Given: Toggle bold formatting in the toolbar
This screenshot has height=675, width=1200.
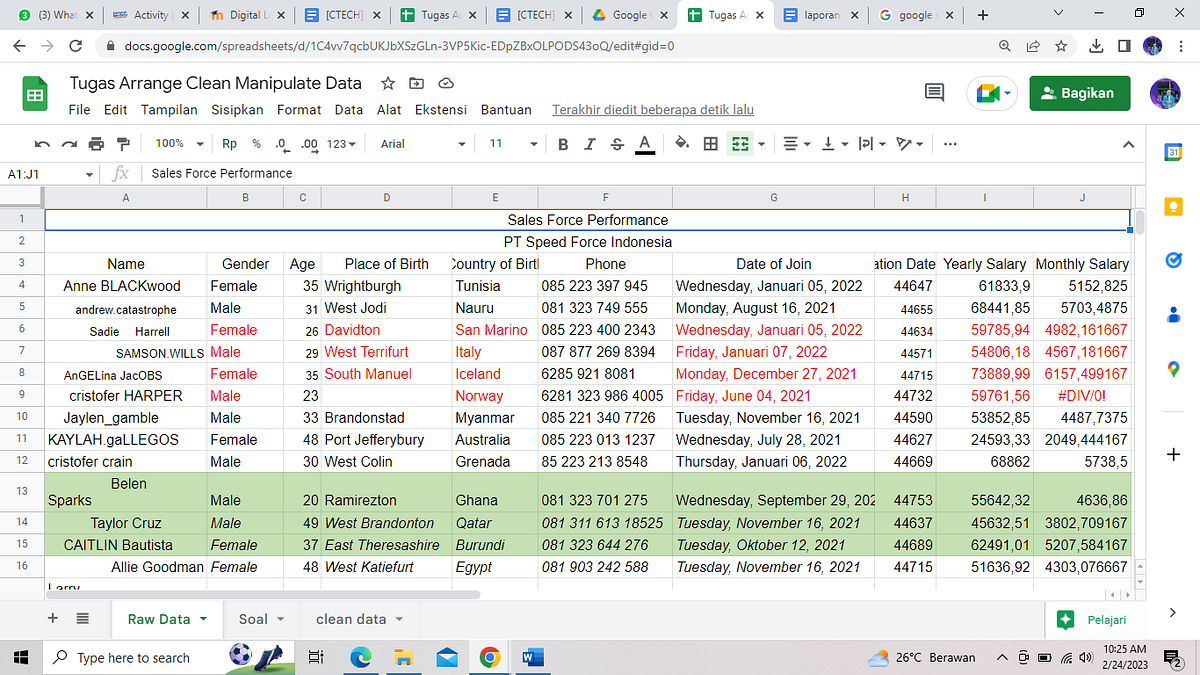Looking at the screenshot, I should point(563,143).
